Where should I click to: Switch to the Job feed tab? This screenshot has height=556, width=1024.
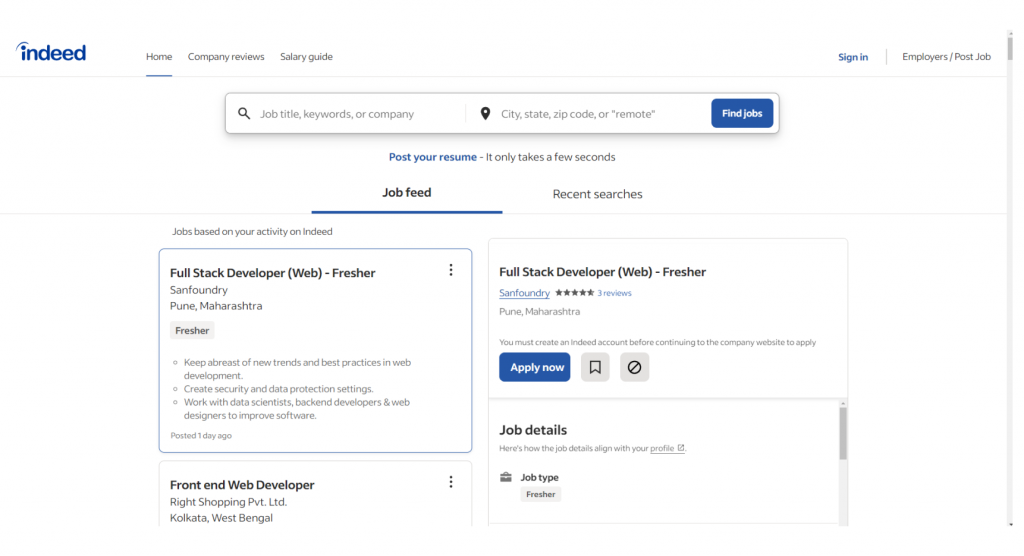407,193
